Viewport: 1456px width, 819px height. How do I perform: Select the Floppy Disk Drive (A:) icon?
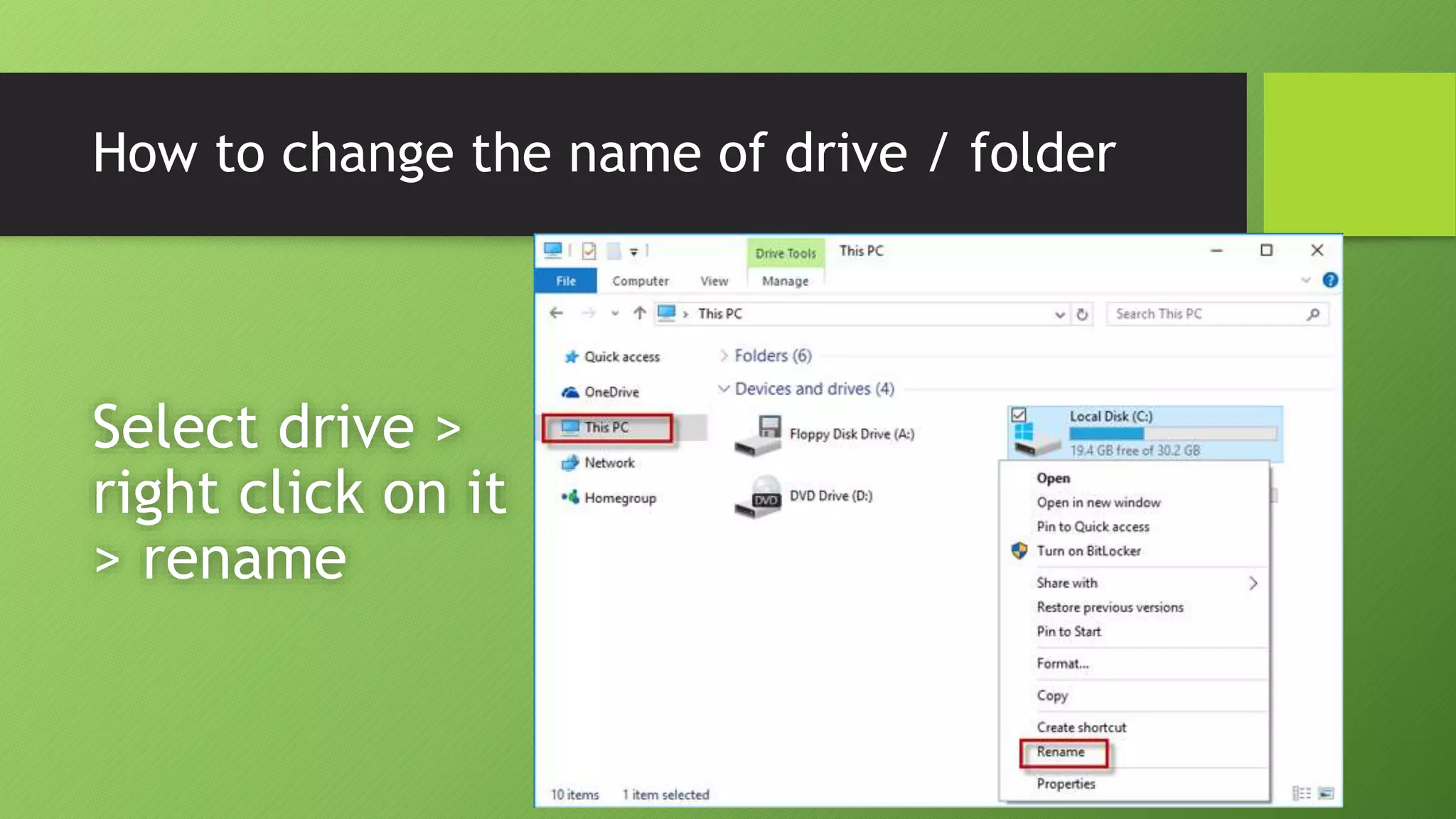click(x=759, y=436)
